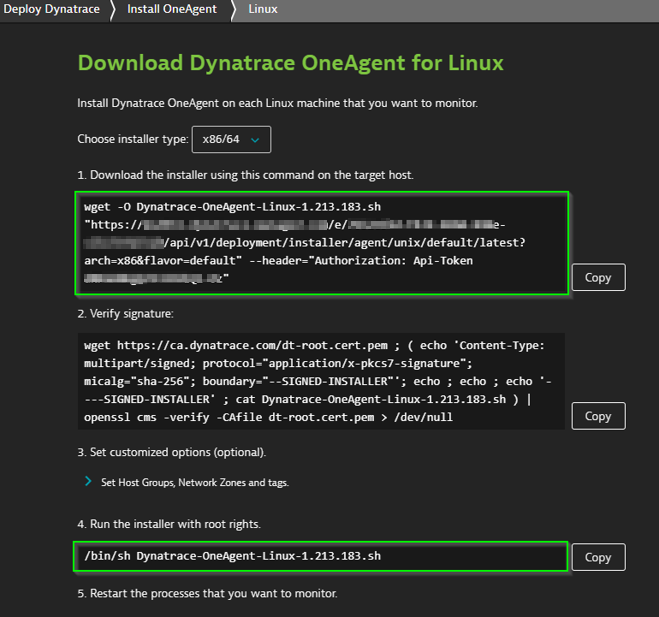The width and height of the screenshot is (659, 617).
Task: Click the step 2 Verify signature label
Action: [125, 314]
